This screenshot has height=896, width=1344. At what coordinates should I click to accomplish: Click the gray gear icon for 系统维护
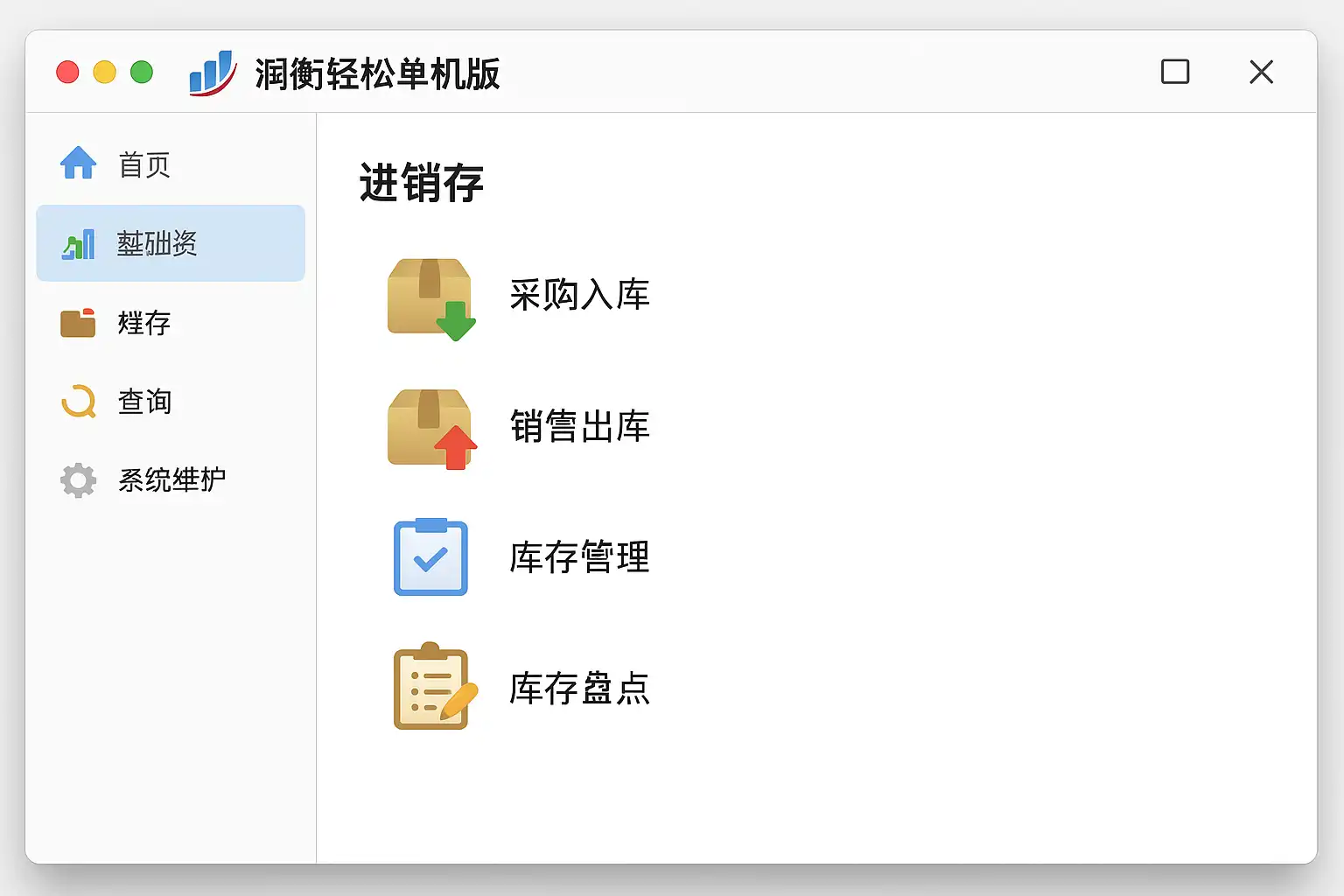pos(78,480)
